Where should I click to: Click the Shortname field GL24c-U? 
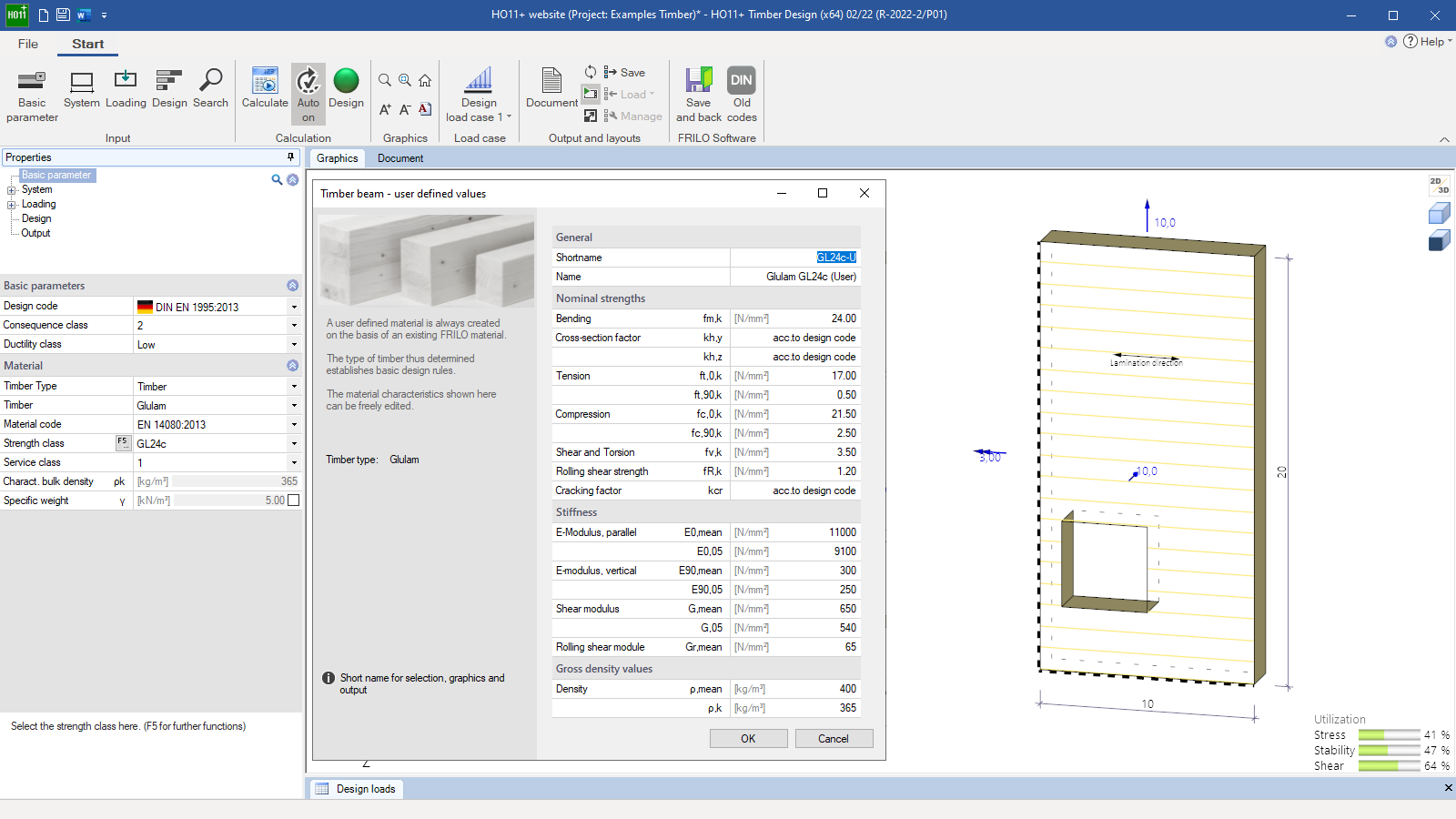click(794, 258)
